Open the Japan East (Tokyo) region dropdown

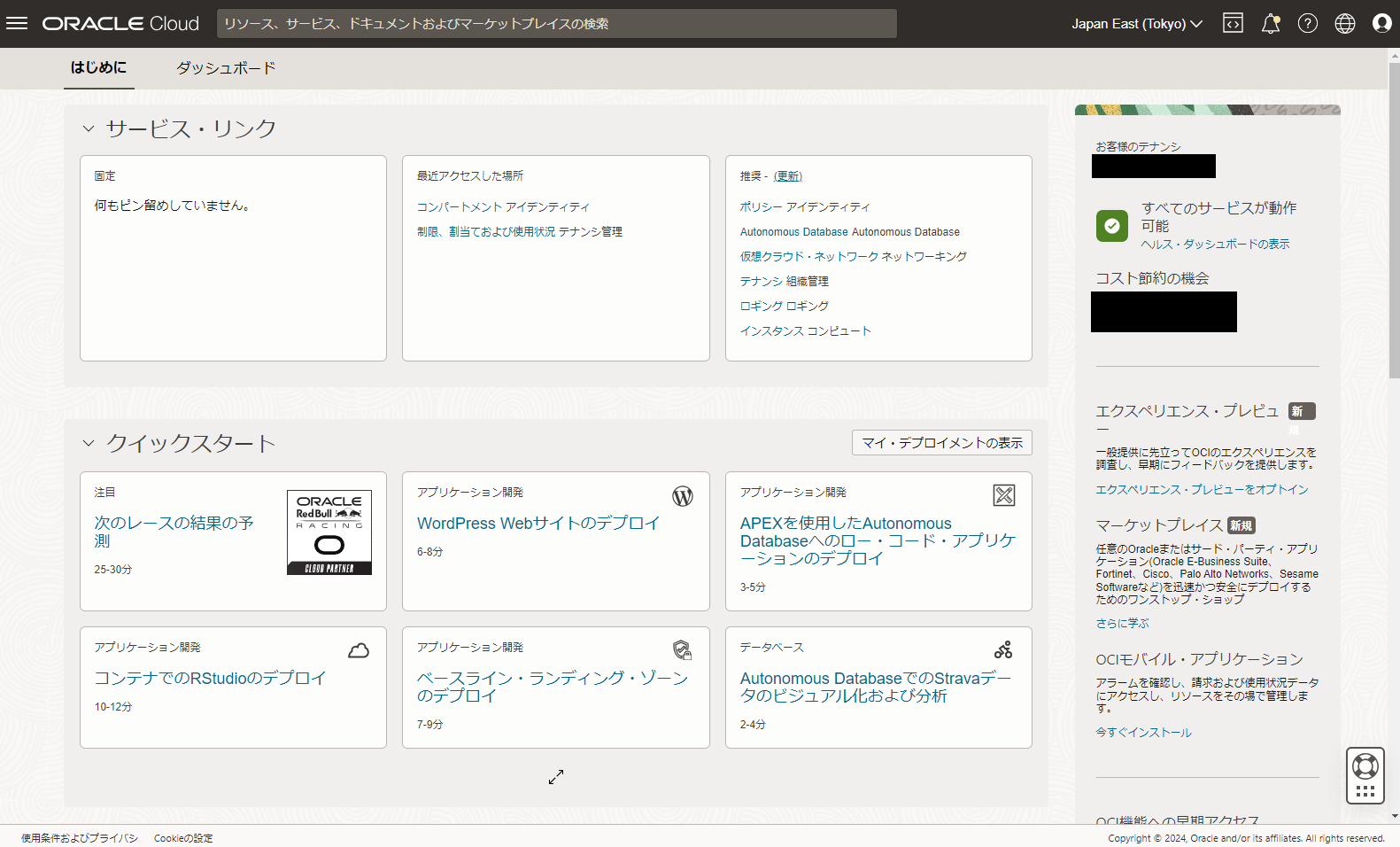pos(1137,24)
